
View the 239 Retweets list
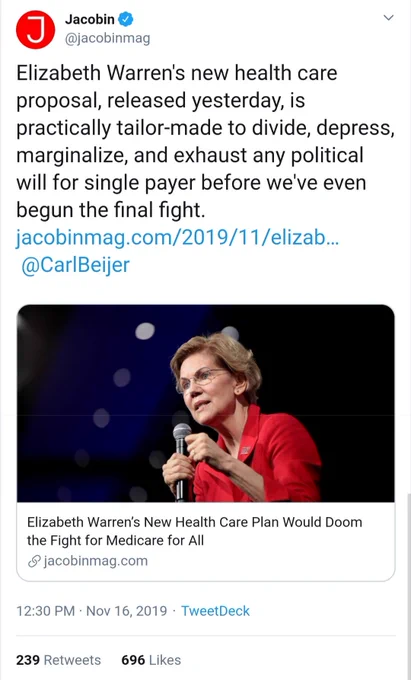[58, 660]
